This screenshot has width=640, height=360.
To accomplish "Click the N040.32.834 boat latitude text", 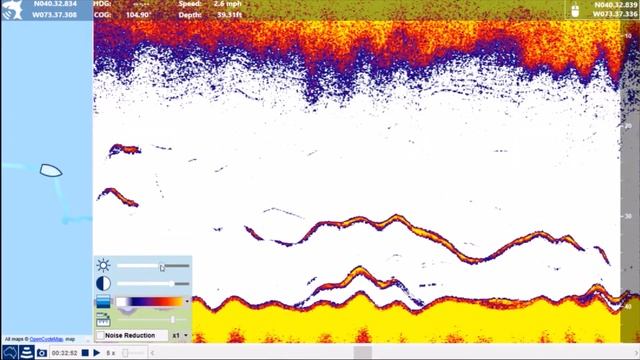I will [x=55, y=4].
